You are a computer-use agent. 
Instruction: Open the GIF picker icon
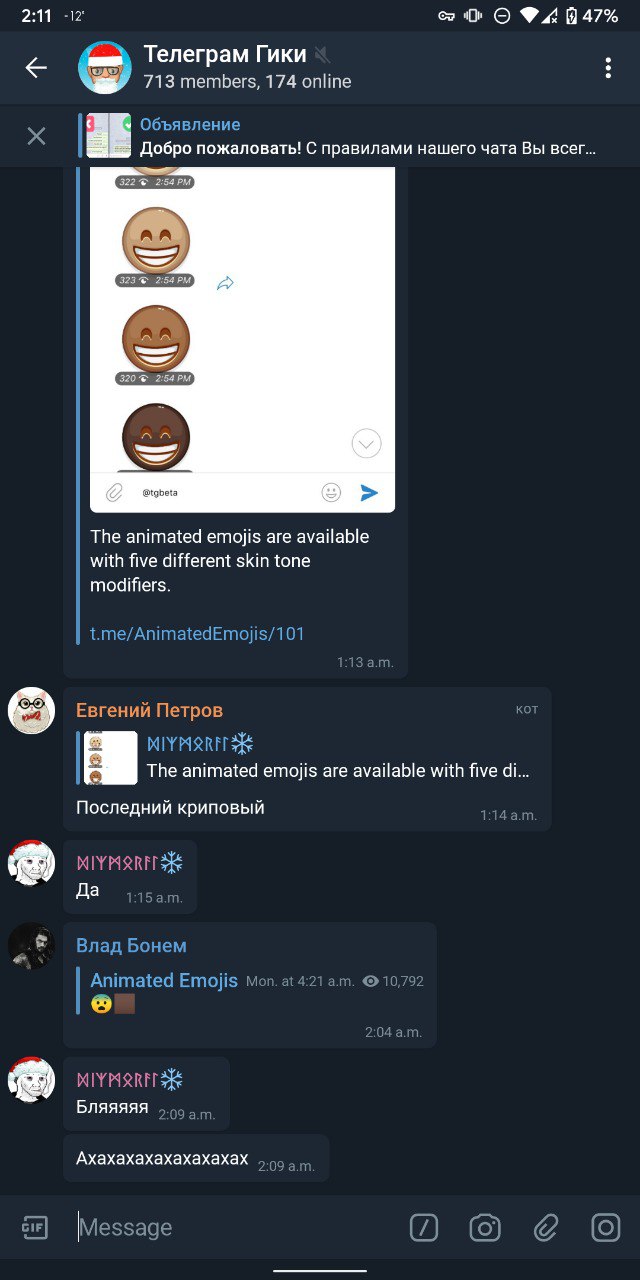click(35, 1227)
